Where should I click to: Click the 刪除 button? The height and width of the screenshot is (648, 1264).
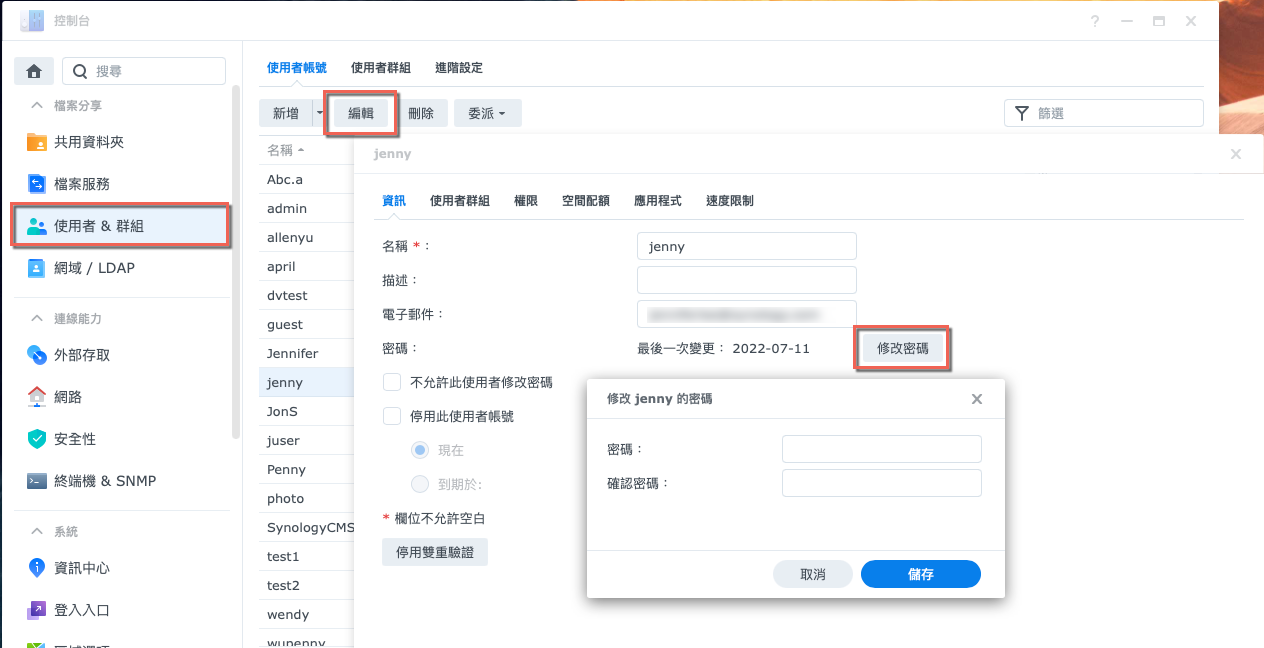(x=421, y=113)
